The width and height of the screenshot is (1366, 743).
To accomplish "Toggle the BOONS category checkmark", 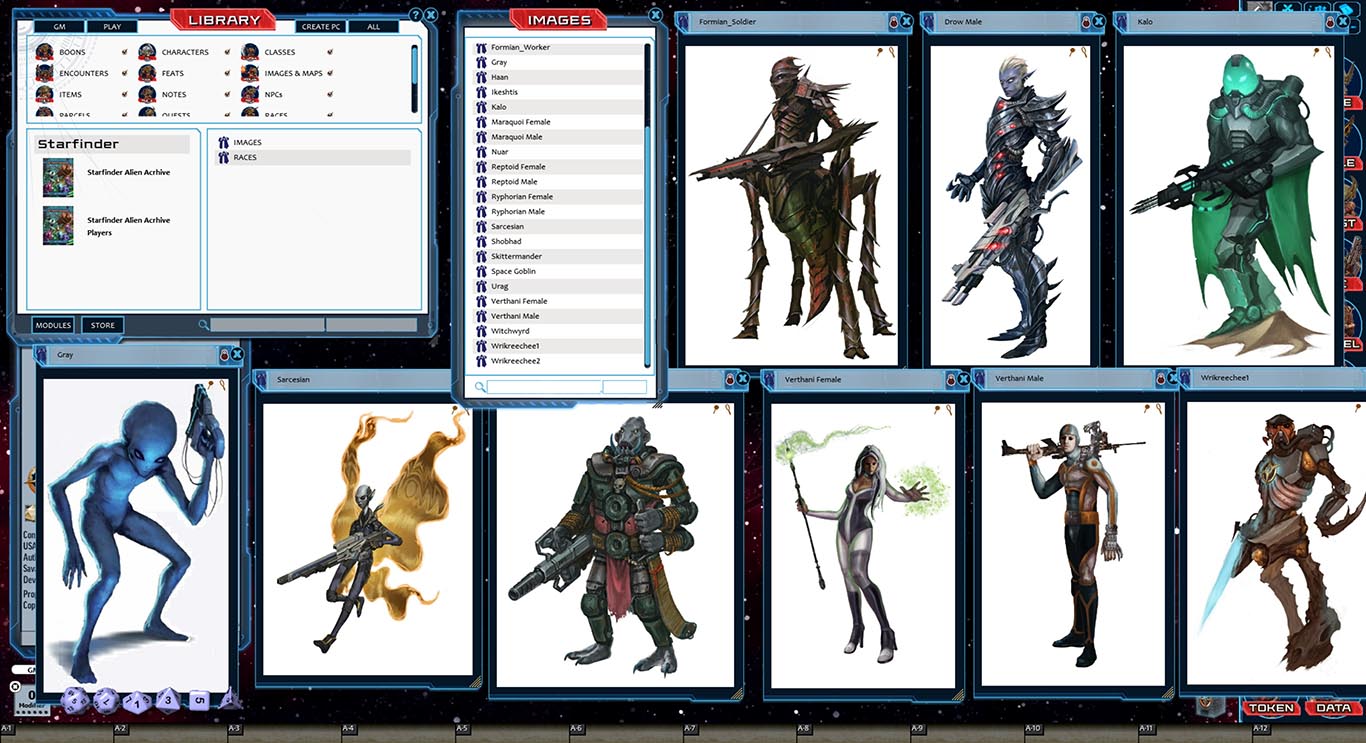I will (124, 51).
